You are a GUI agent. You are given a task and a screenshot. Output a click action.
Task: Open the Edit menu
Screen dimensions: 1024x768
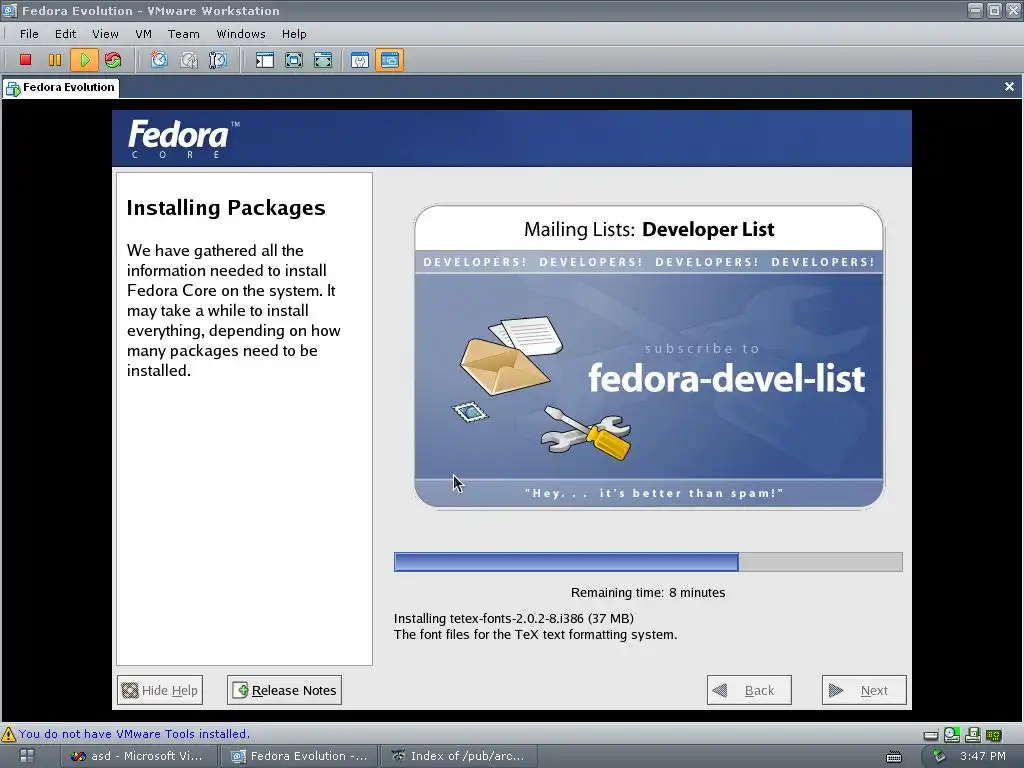click(65, 34)
